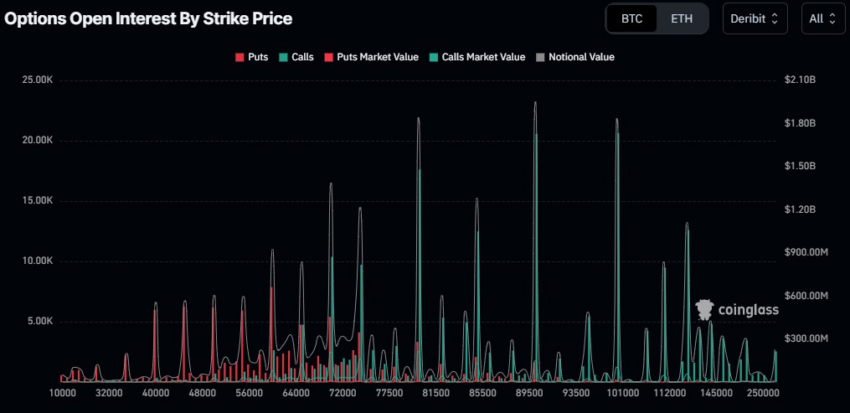Switch to the ETH tab
850x413 pixels.
681,18
